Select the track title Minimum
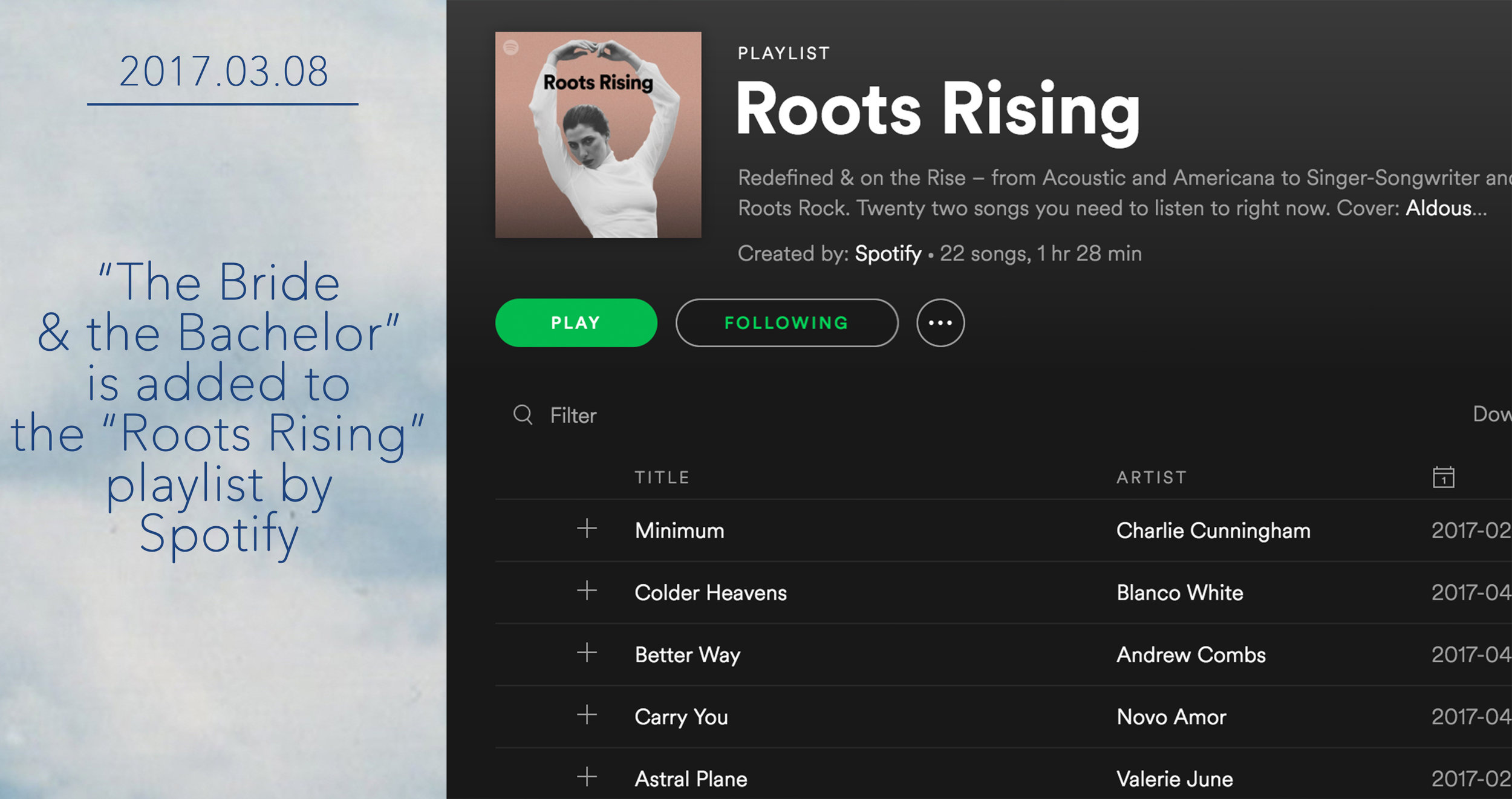The width and height of the screenshot is (1512, 799). tap(679, 530)
